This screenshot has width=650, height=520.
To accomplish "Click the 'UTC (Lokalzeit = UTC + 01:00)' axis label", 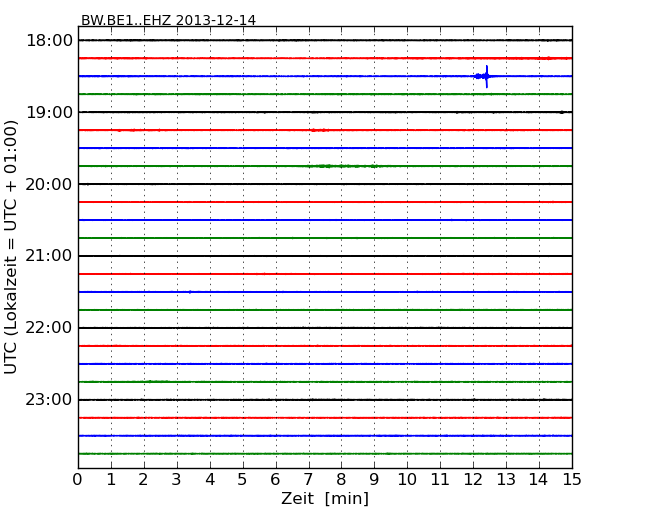I will pyautogui.click(x=11, y=247).
